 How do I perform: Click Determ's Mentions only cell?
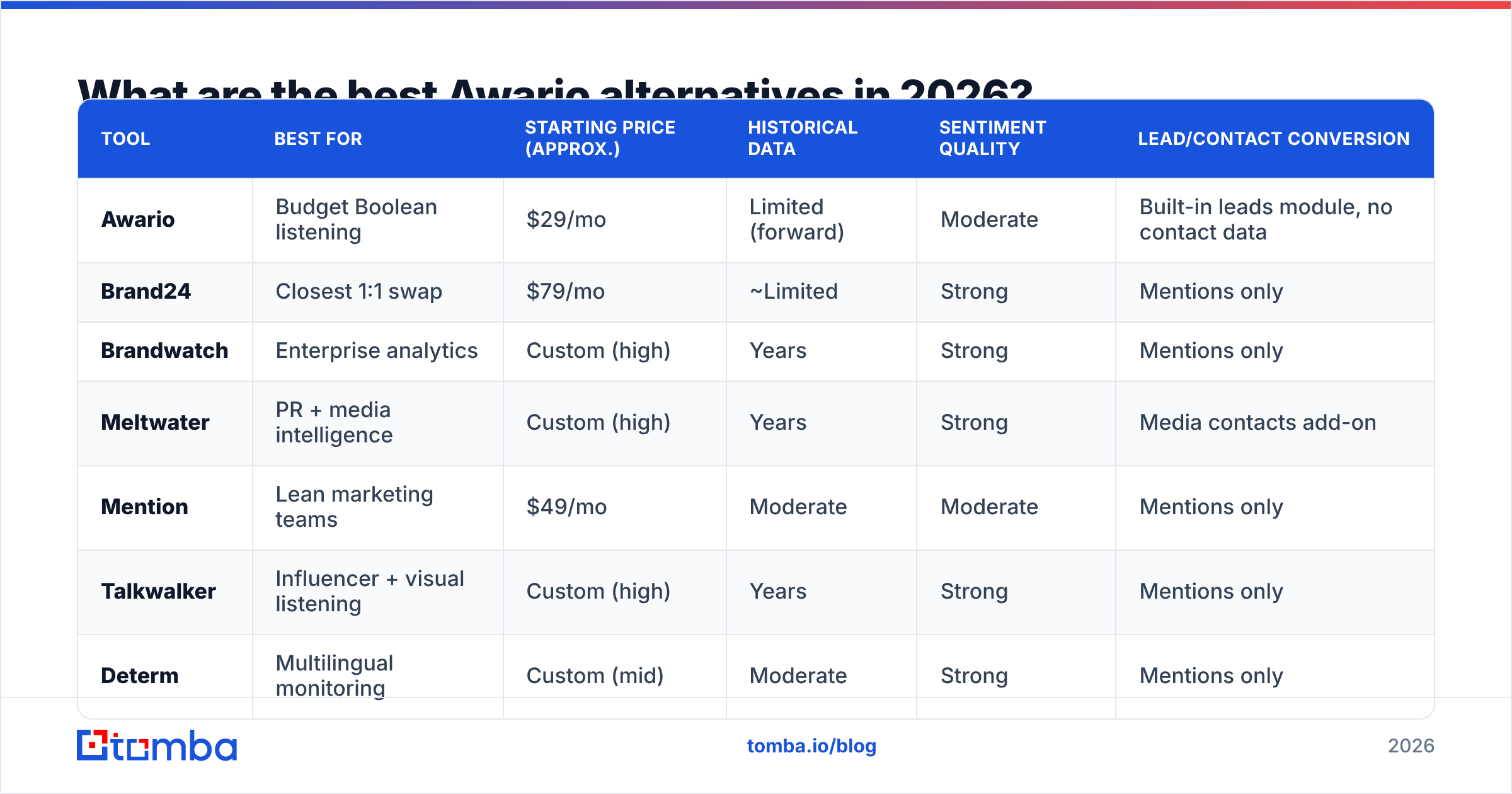point(1275,676)
